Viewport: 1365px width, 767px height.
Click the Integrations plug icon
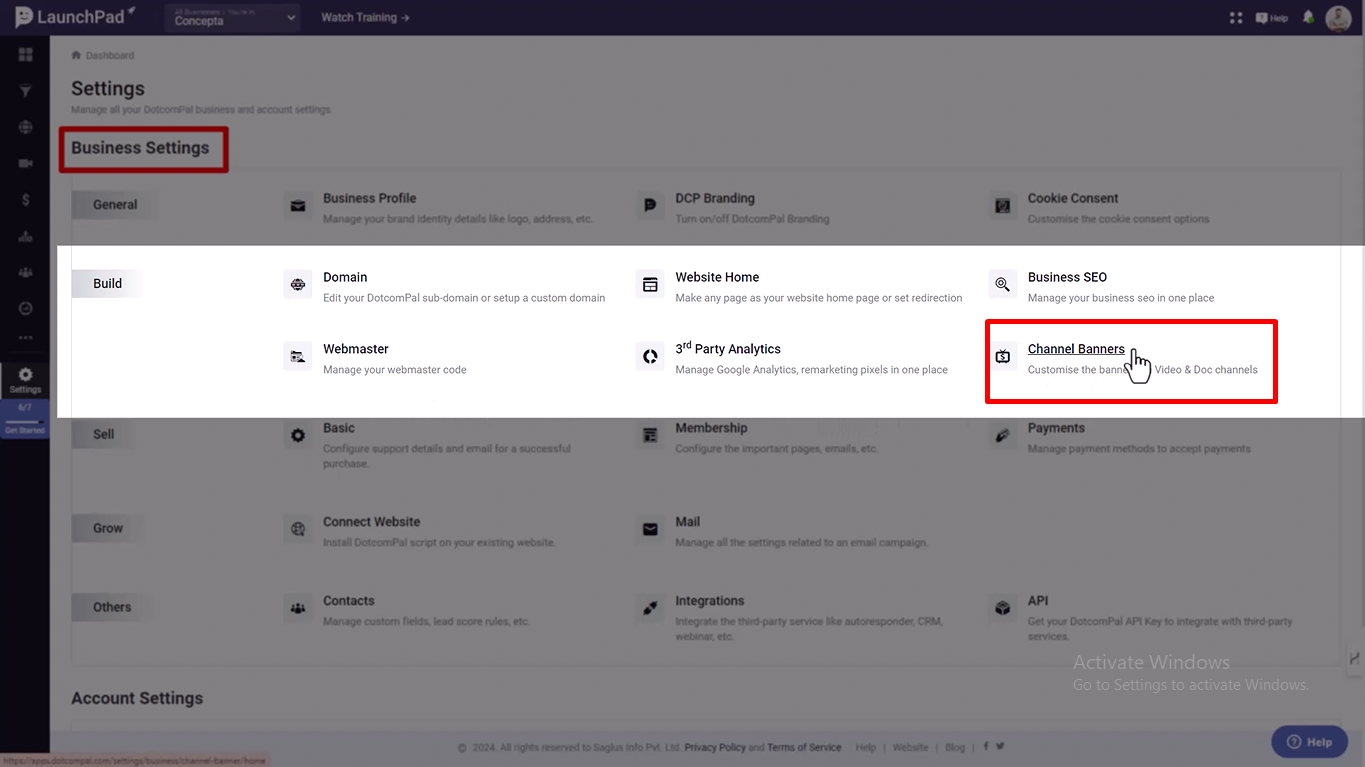[650, 609]
